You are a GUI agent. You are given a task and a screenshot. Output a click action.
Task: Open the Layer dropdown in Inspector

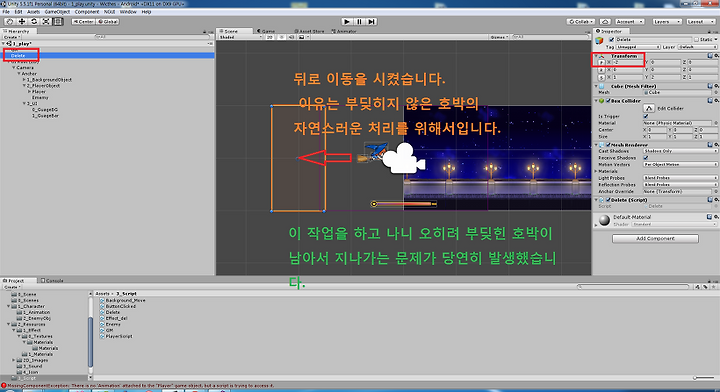tap(697, 47)
